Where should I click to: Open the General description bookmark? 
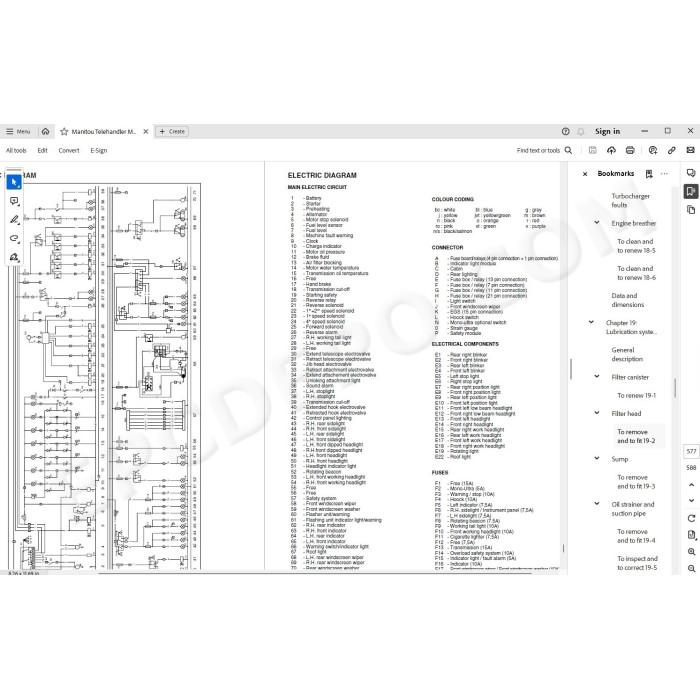pyautogui.click(x=627, y=354)
